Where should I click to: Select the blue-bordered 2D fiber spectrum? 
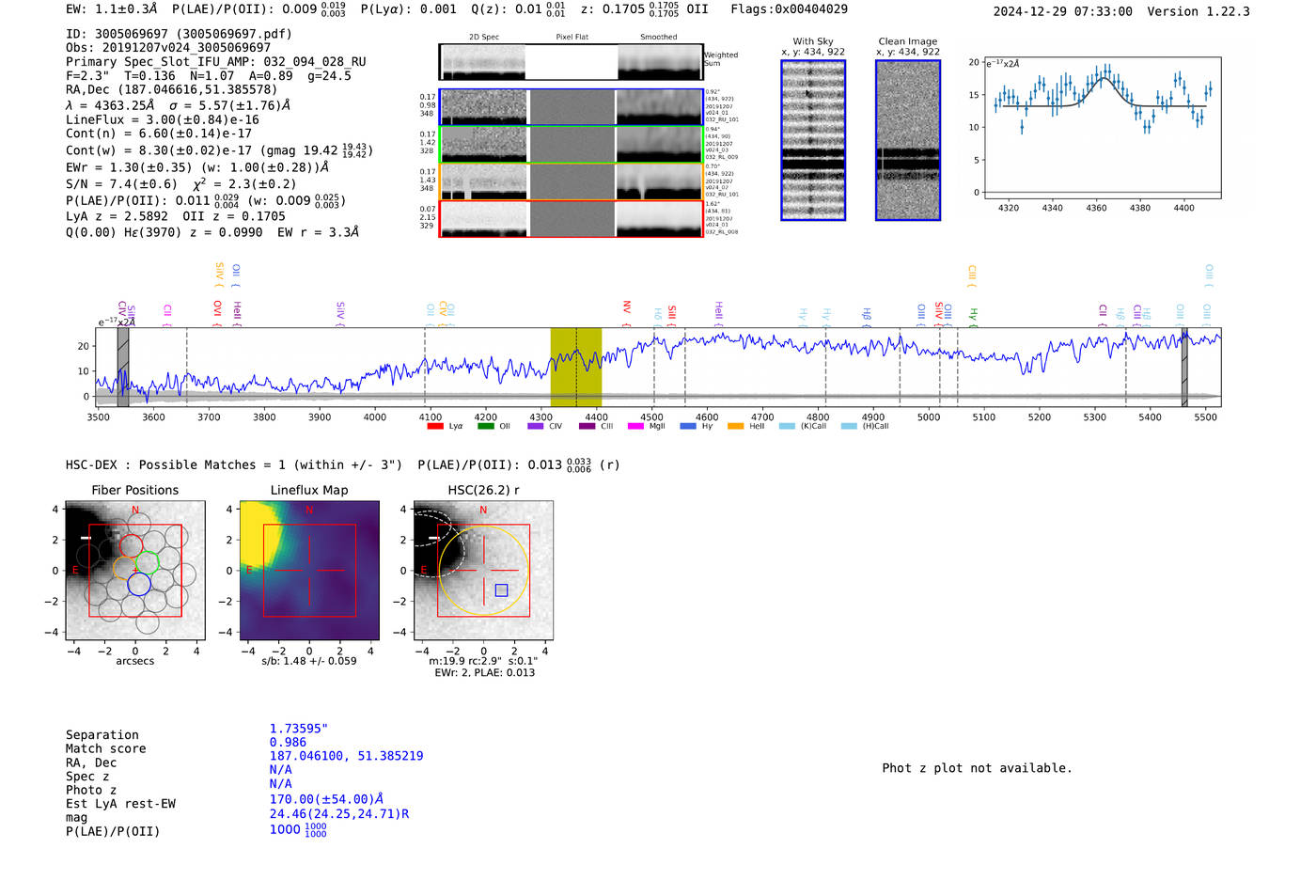click(571, 107)
